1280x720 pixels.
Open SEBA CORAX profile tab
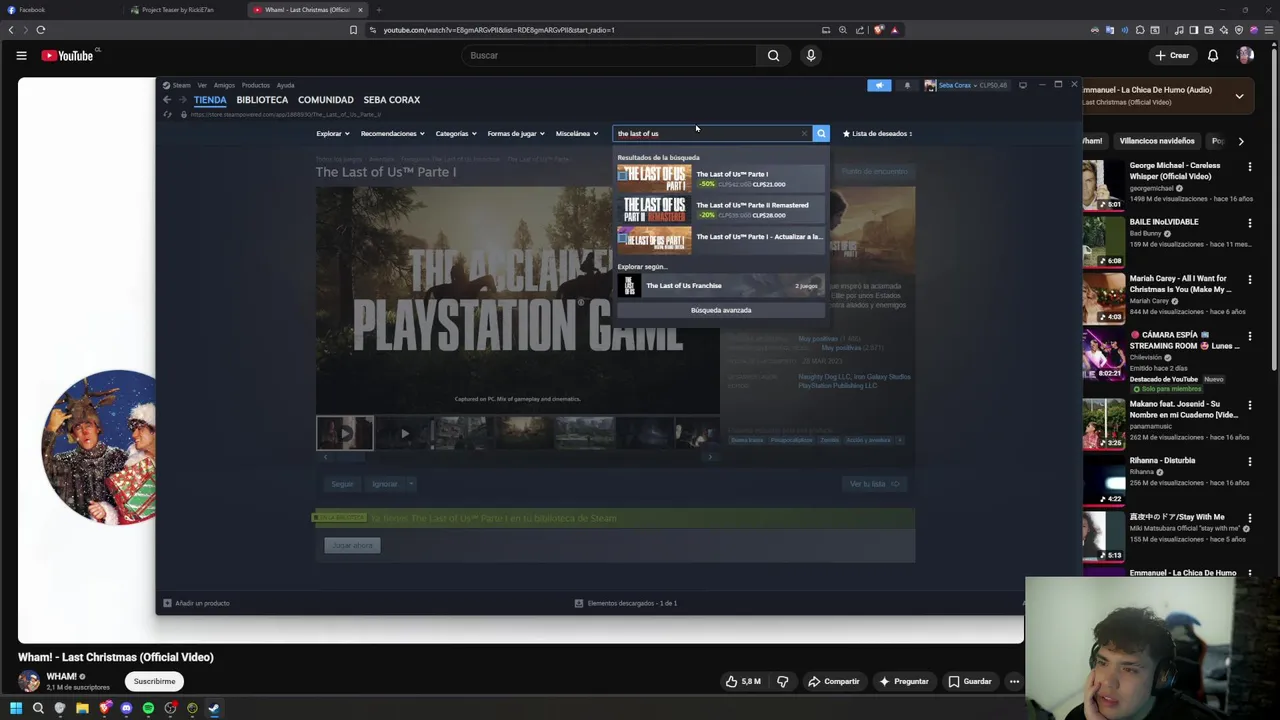point(392,100)
